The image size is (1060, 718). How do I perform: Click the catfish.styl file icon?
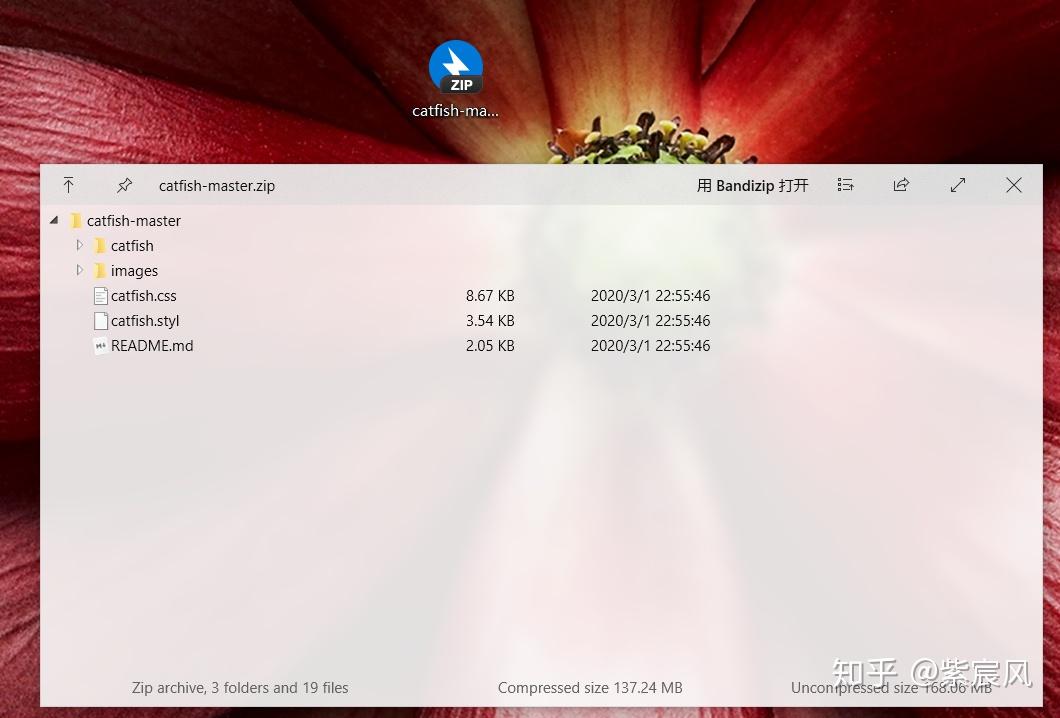[x=101, y=320]
